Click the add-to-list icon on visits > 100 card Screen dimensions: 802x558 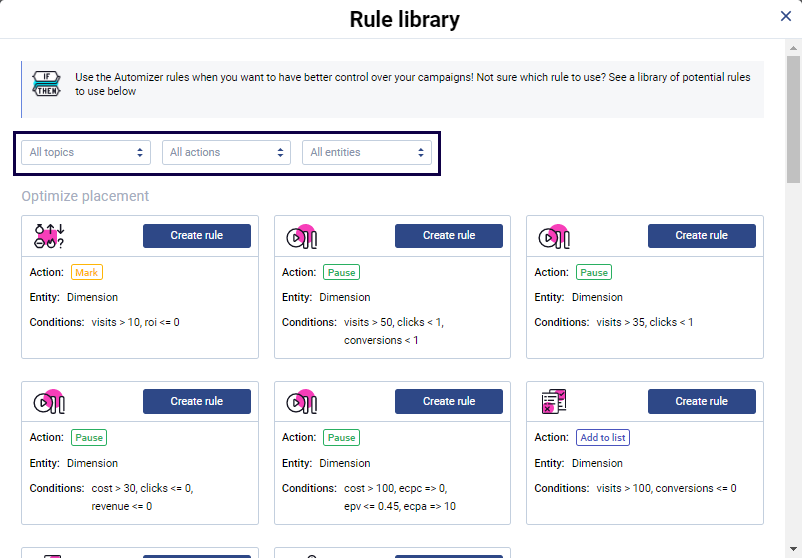553,401
